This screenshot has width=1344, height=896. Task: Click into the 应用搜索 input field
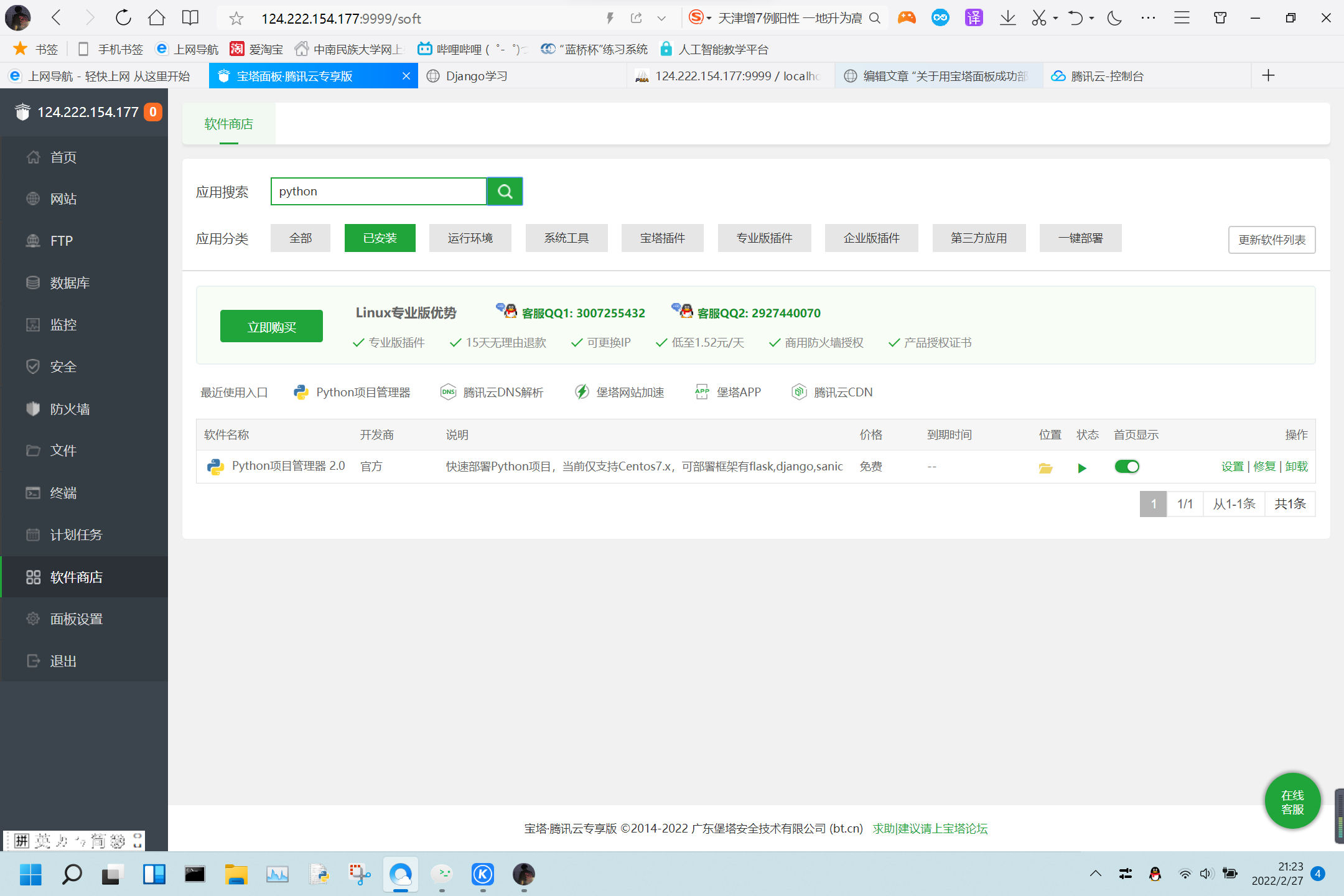click(x=379, y=192)
